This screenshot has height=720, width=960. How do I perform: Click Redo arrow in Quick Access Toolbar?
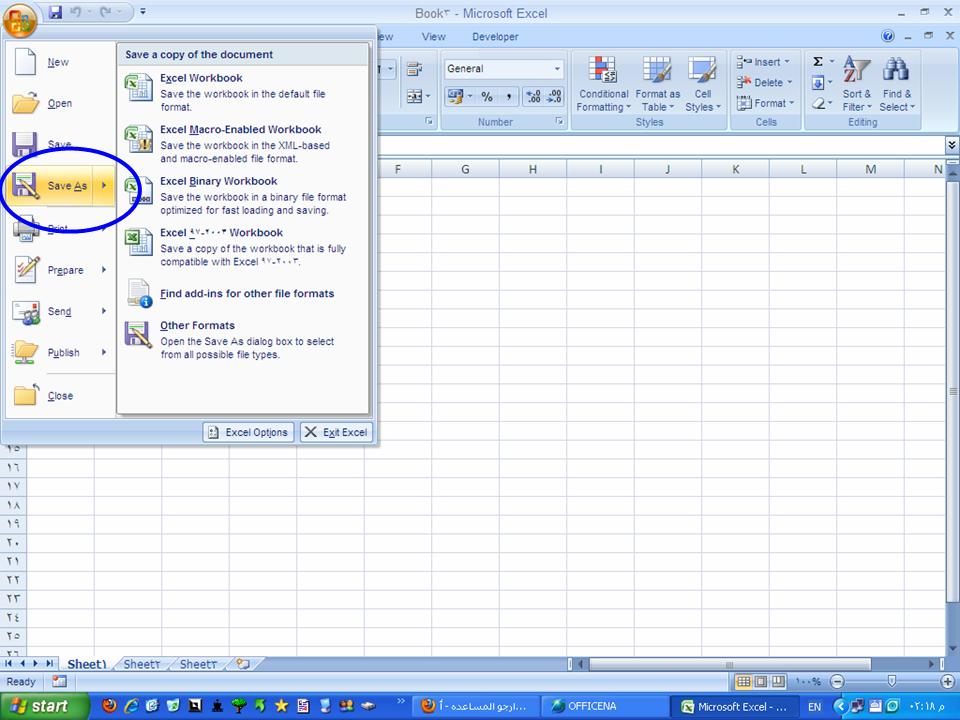[x=106, y=12]
